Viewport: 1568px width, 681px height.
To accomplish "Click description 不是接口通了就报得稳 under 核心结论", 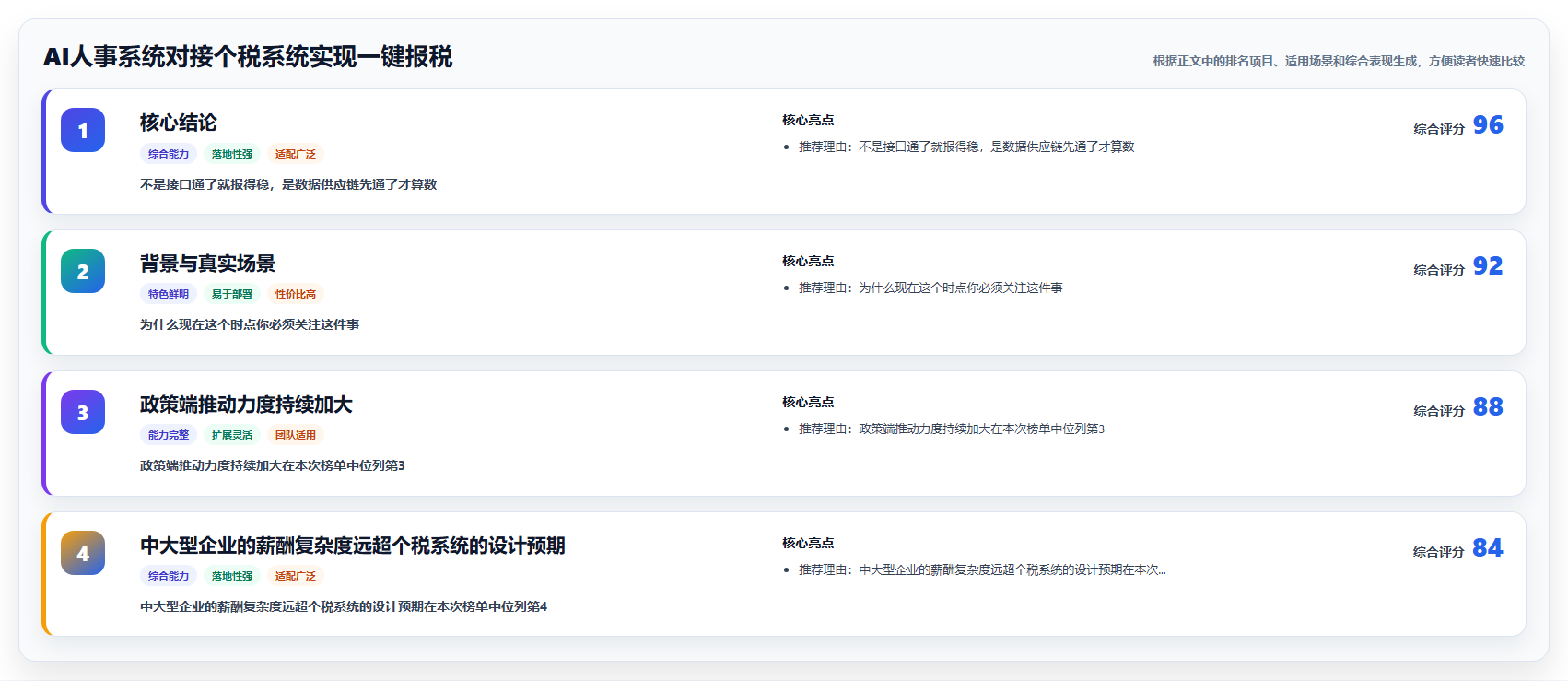I will coord(288,184).
